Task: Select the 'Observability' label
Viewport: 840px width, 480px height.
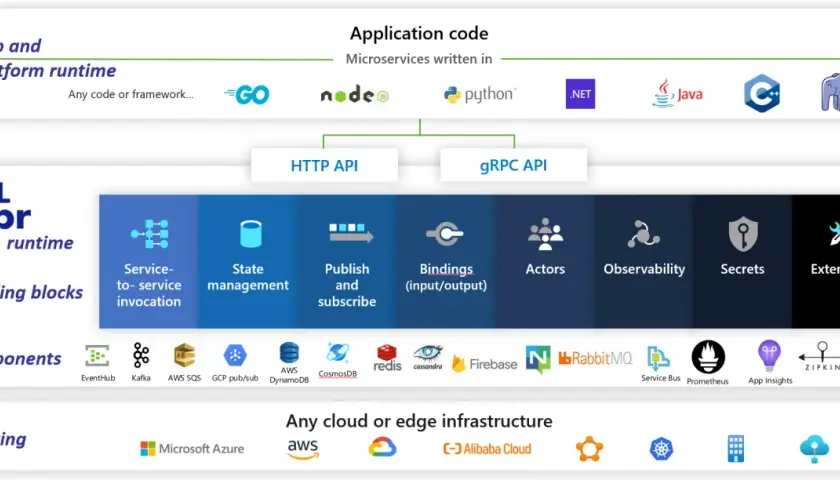Action: tap(644, 269)
